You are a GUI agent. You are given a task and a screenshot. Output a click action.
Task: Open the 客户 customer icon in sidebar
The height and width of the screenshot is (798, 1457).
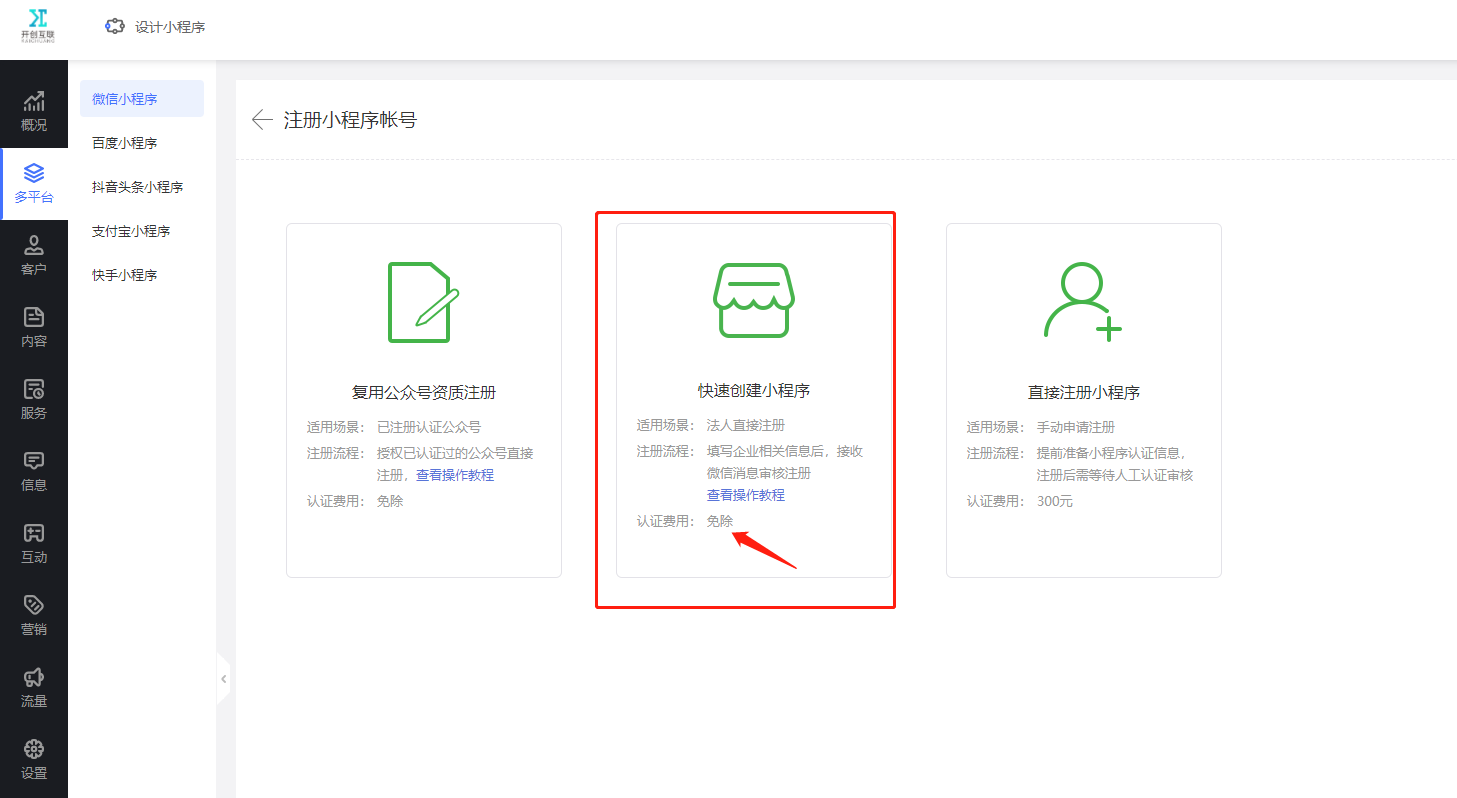pos(34,245)
